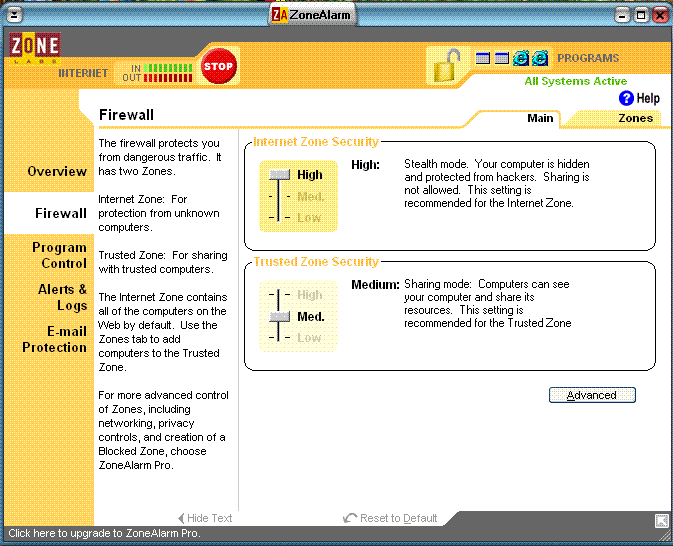This screenshot has width=673, height=546.
Task: Click the second Internet Explorer program icon
Action: 540,58
